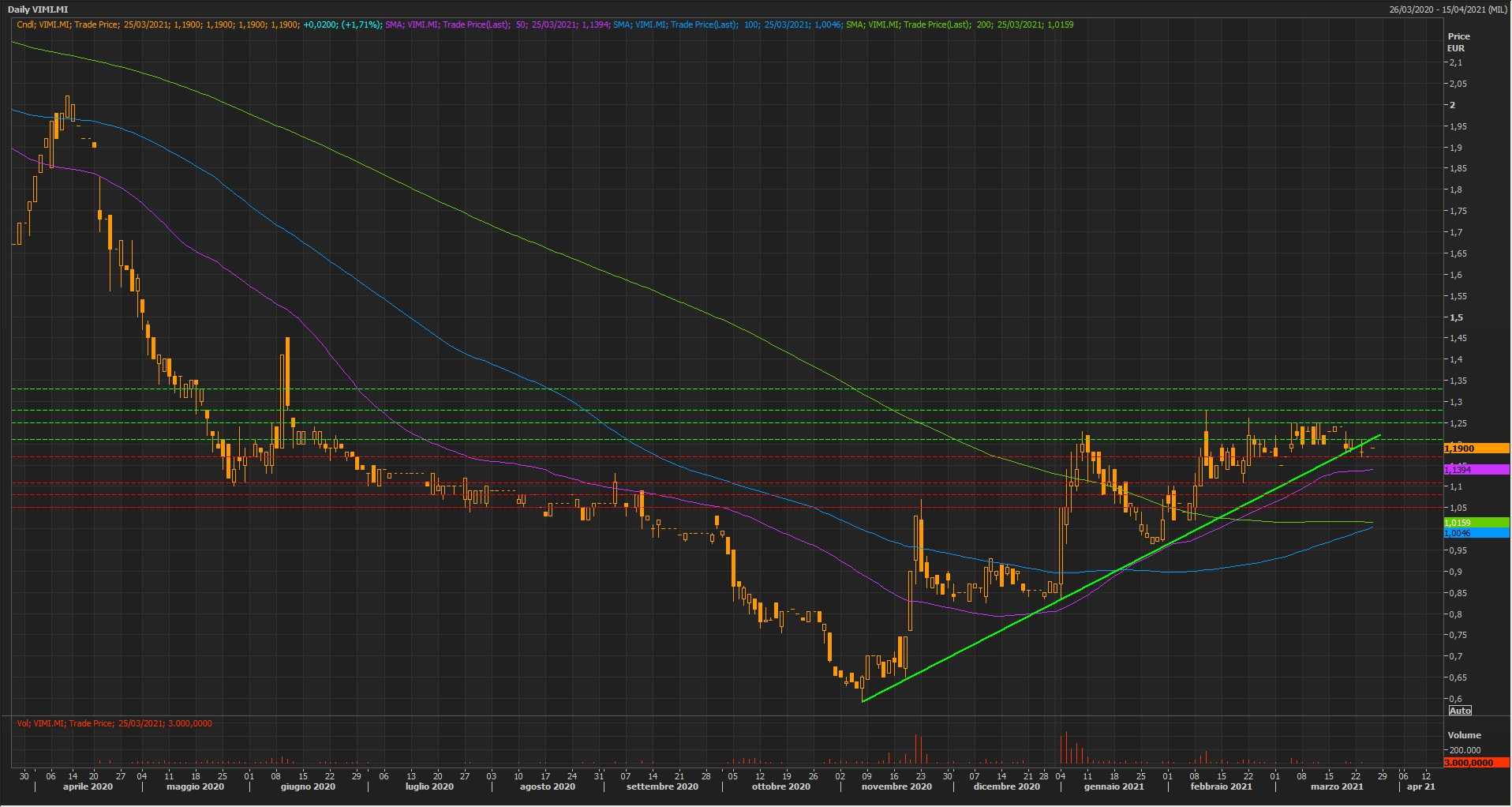Image resolution: width=1512 pixels, height=807 pixels.
Task: Click the Volume axis header
Action: (1464, 735)
